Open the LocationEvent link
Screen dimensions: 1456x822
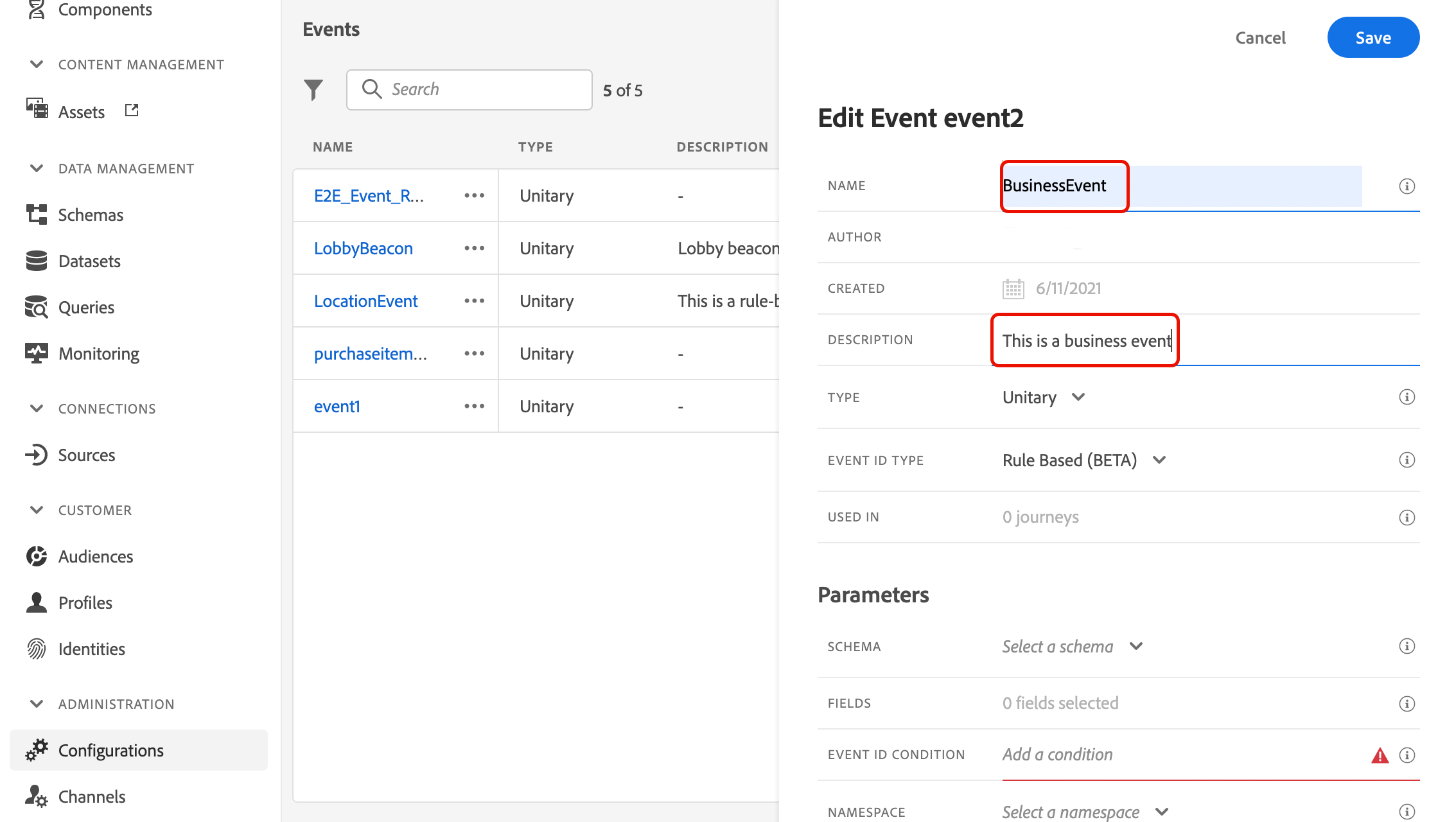365,301
